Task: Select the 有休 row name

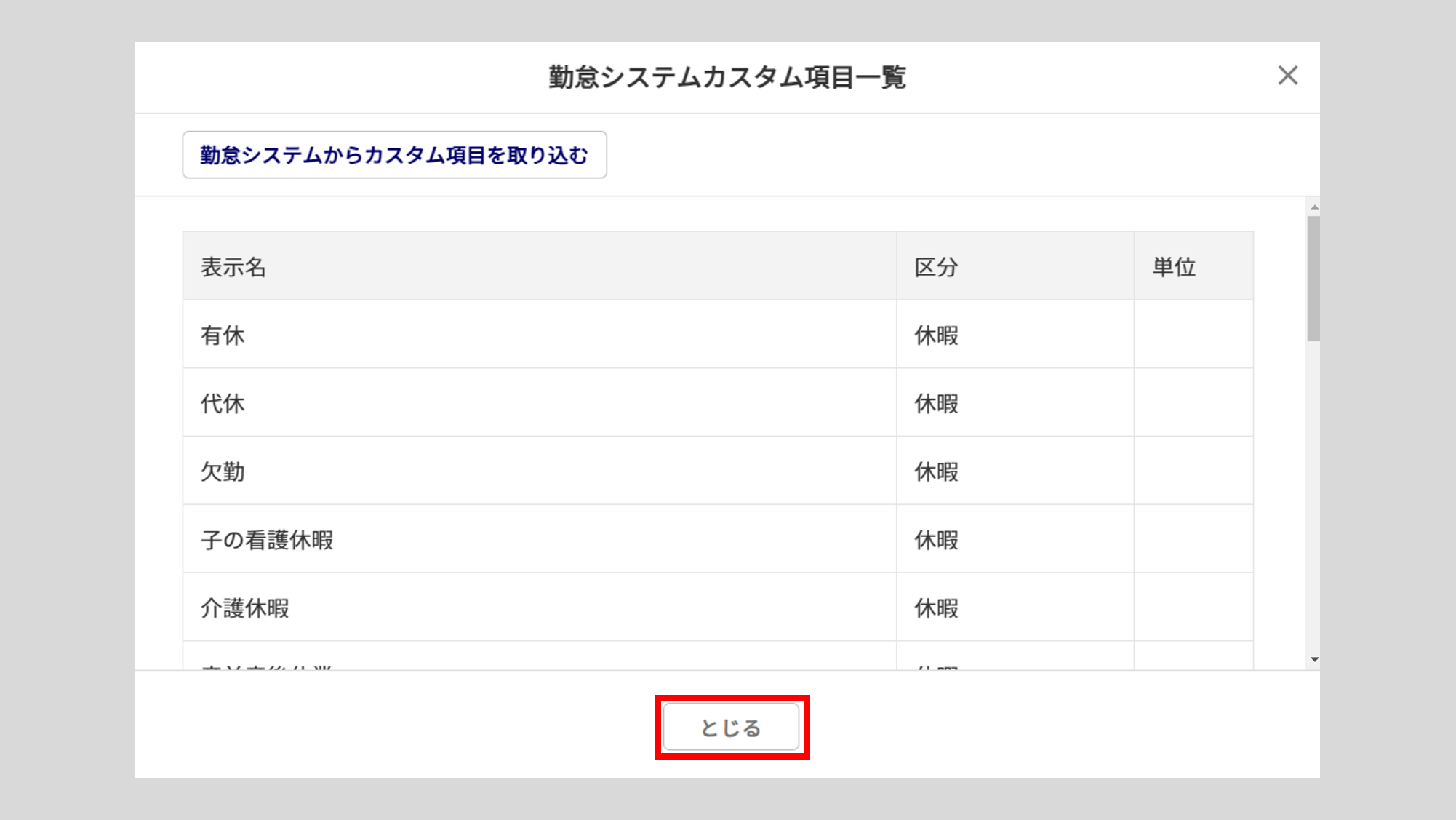Action: pos(223,335)
